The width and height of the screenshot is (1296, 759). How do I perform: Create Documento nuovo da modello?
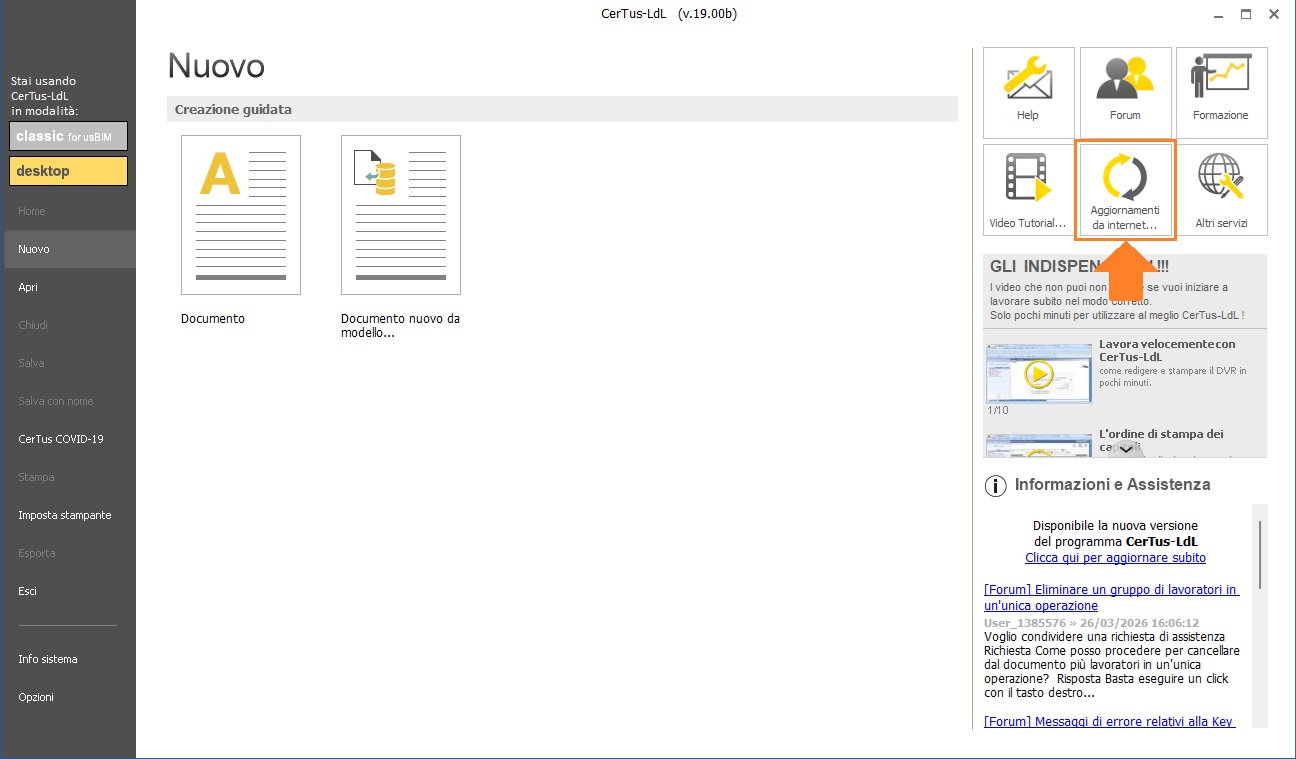(400, 215)
